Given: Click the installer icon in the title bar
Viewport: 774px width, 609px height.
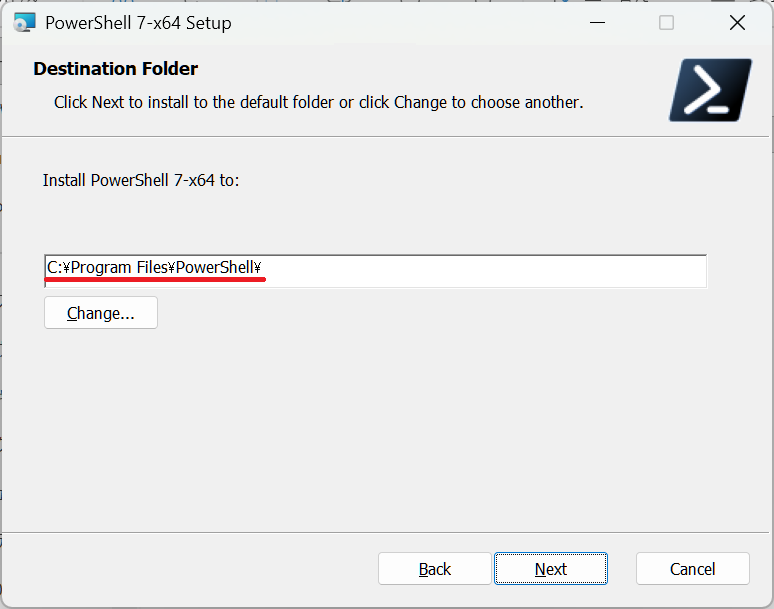Looking at the screenshot, I should pos(24,23).
